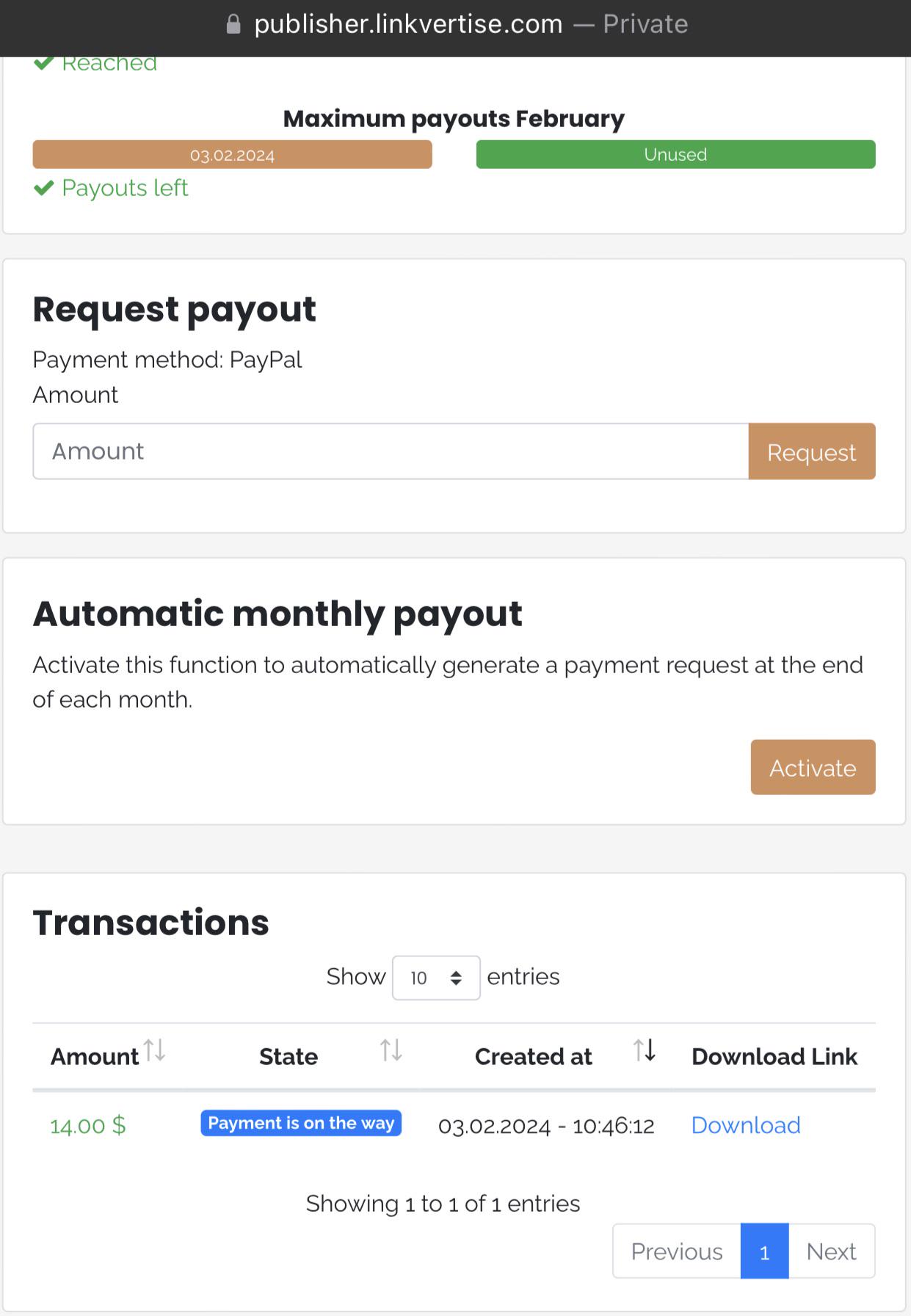The width and height of the screenshot is (911, 1316).
Task: Click the green Unused payout bar
Action: pos(675,155)
